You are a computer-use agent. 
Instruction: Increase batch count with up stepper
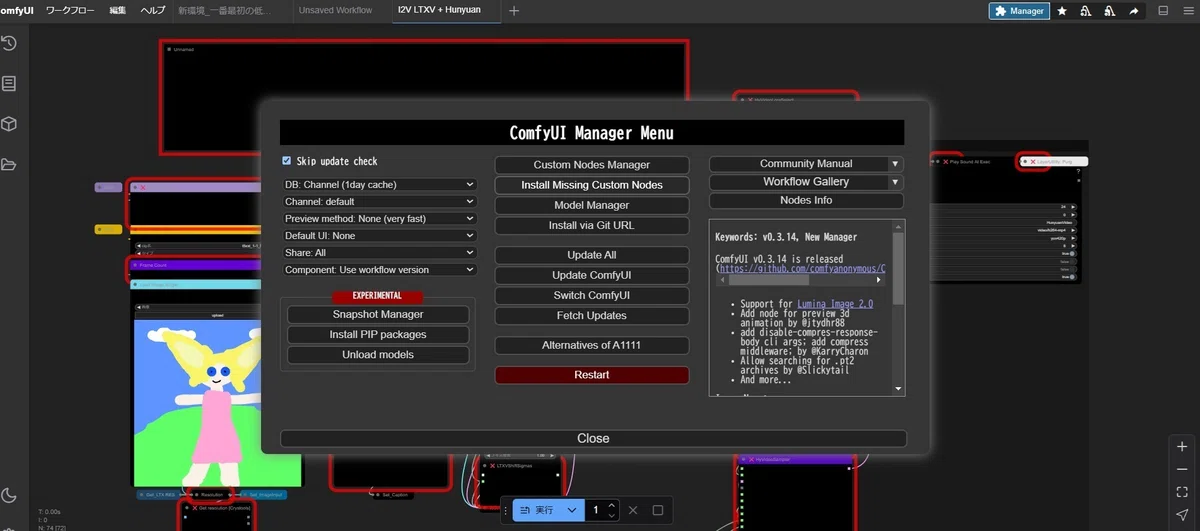612,505
